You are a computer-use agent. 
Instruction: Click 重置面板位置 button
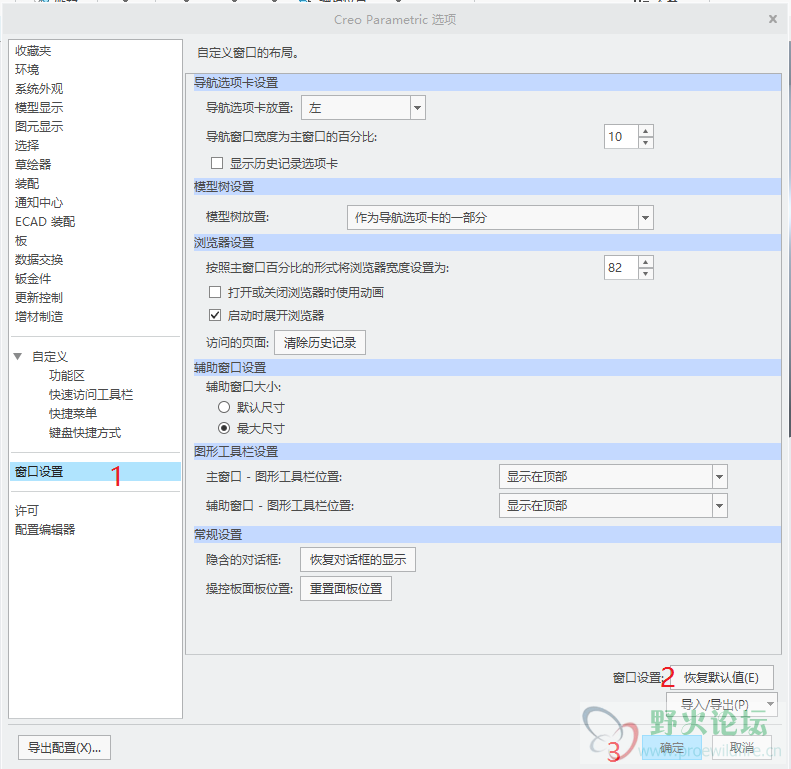coord(346,589)
